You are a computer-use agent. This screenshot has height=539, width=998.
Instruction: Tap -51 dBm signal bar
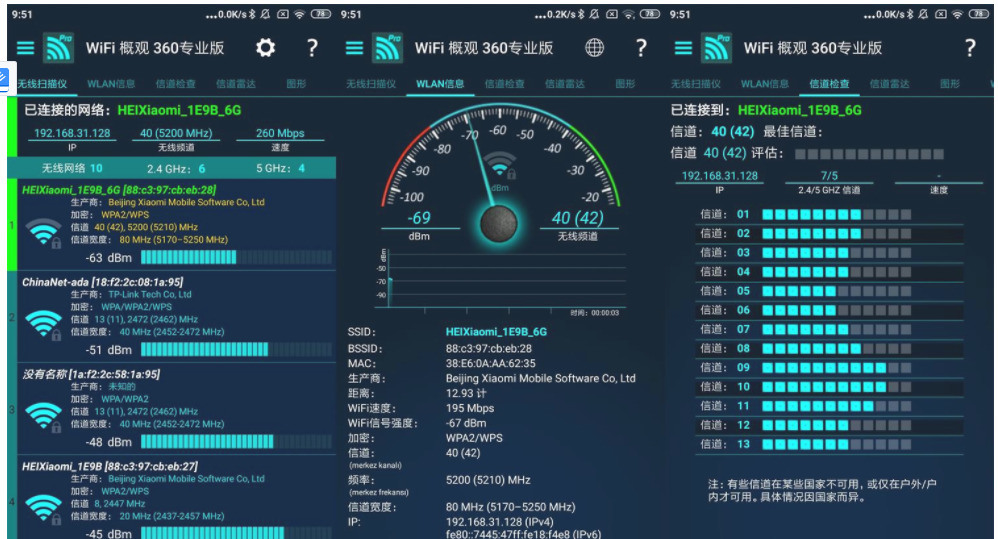click(x=236, y=349)
